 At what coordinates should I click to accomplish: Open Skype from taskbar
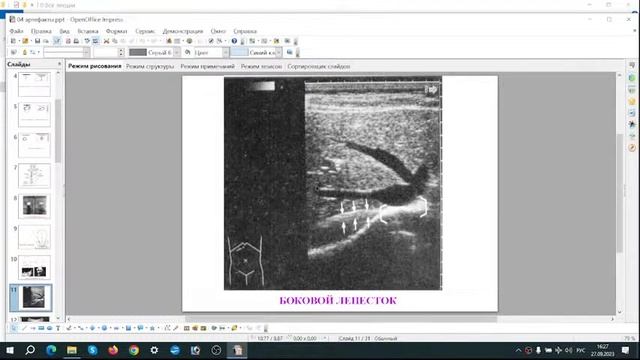coord(93,350)
